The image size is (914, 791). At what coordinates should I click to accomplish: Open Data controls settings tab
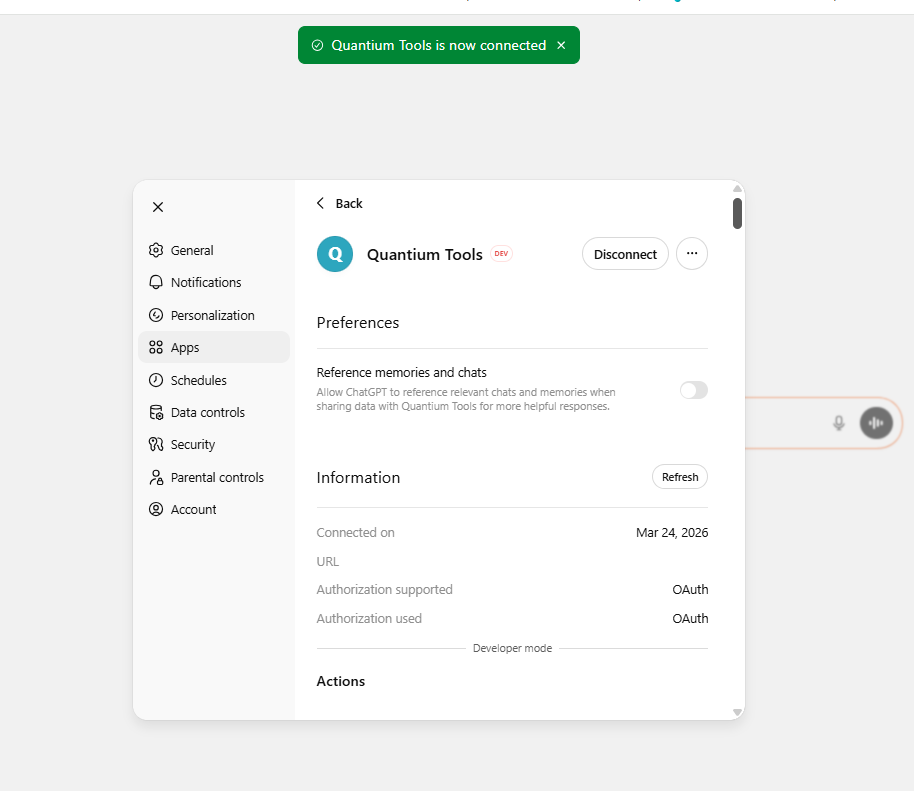click(x=214, y=412)
